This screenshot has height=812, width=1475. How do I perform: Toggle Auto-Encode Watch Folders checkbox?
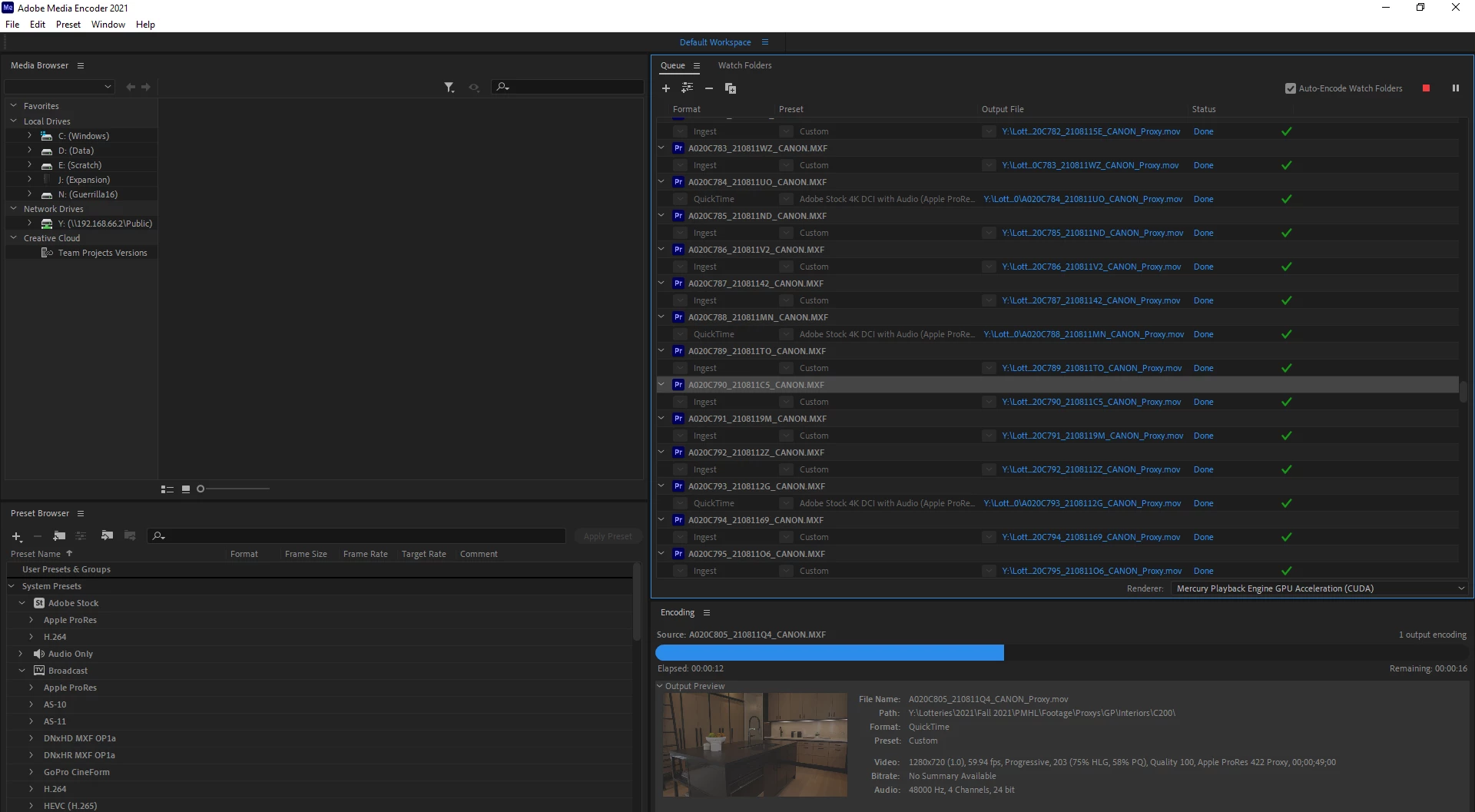tap(1291, 88)
